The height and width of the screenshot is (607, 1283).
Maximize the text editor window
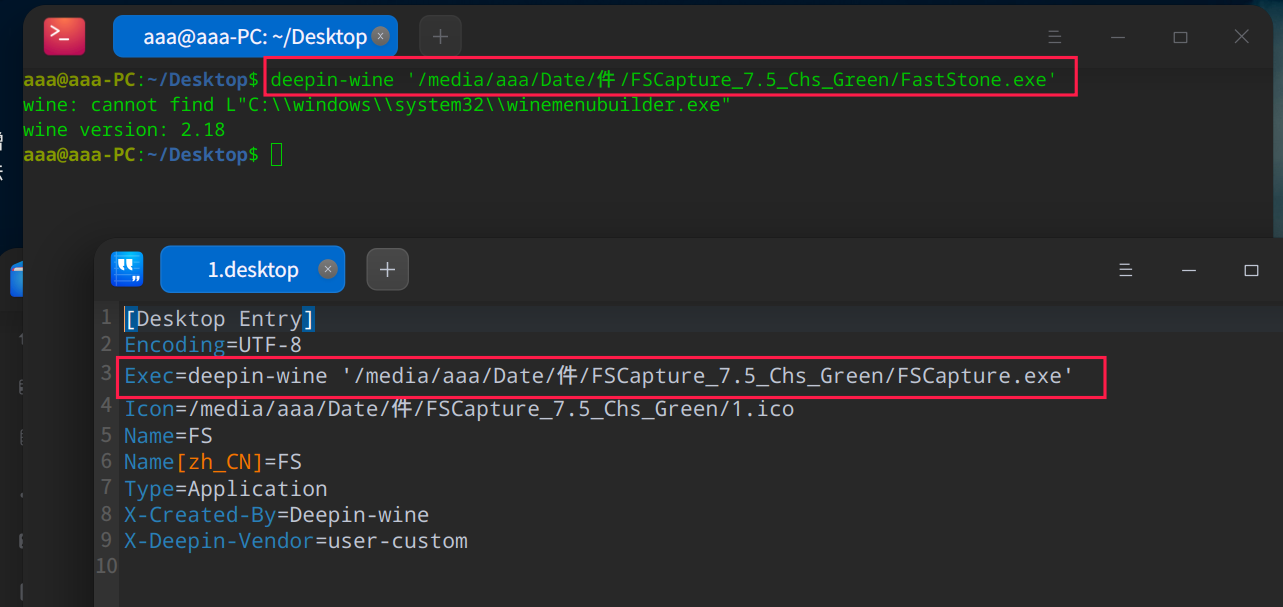1251,270
